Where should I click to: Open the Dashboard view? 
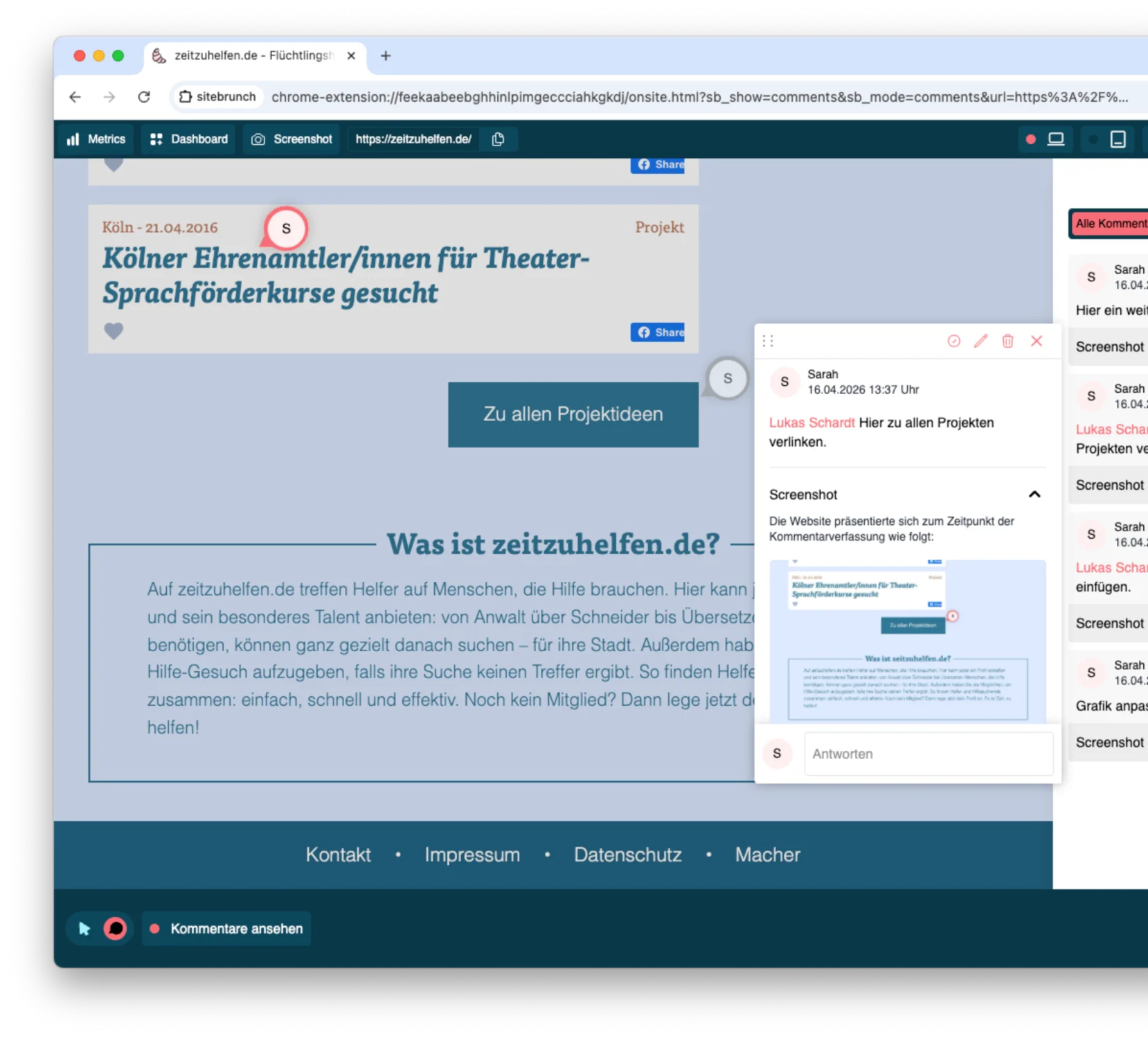pyautogui.click(x=188, y=139)
